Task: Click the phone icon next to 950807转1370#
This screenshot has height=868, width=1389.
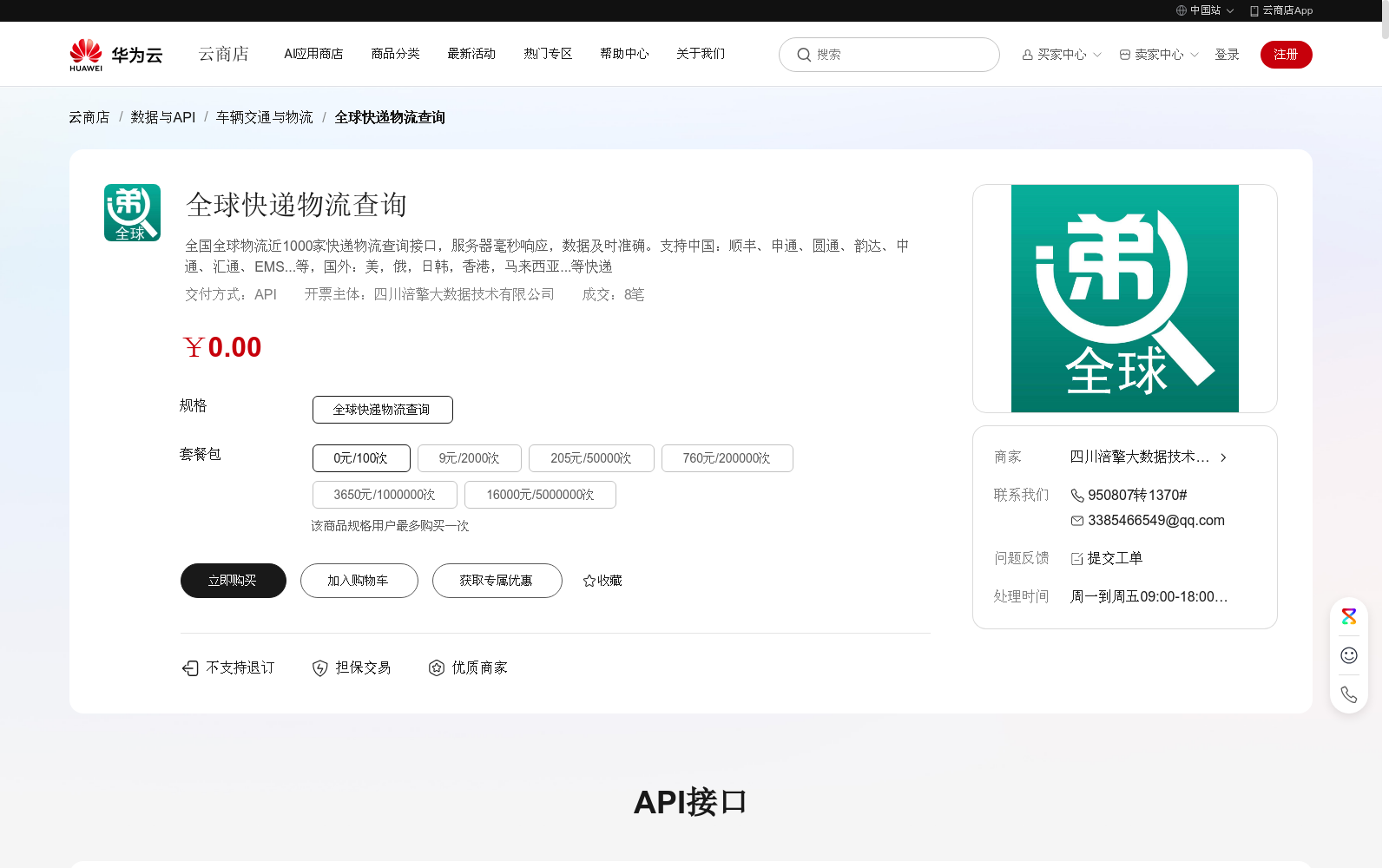Action: coord(1077,496)
